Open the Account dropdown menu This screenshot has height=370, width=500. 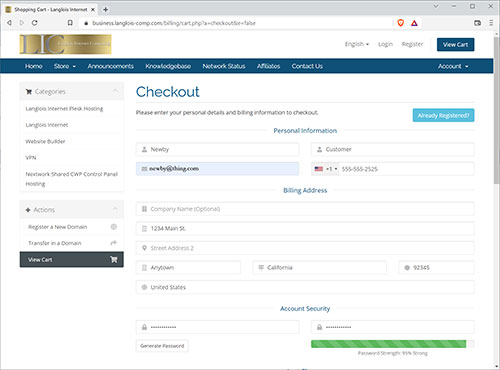pos(453,66)
